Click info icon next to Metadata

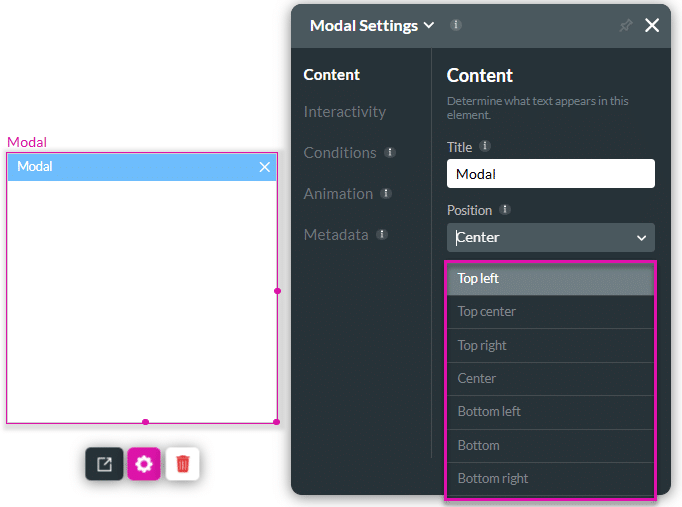[382, 235]
